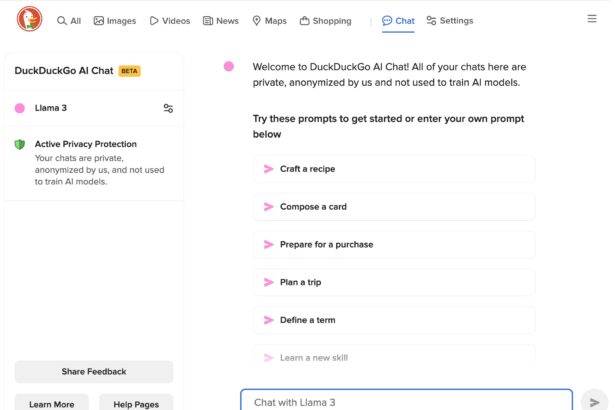Switch to the Images tab
The width and height of the screenshot is (615, 410).
[x=115, y=21]
